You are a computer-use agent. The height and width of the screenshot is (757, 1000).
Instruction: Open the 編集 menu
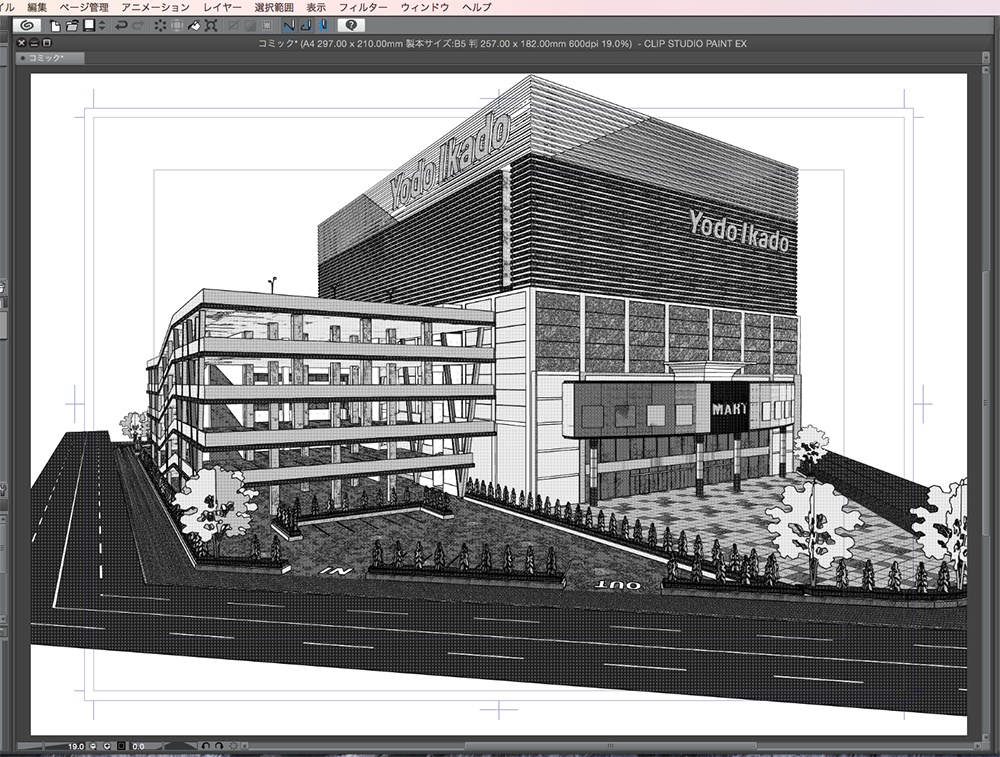pyautogui.click(x=37, y=7)
